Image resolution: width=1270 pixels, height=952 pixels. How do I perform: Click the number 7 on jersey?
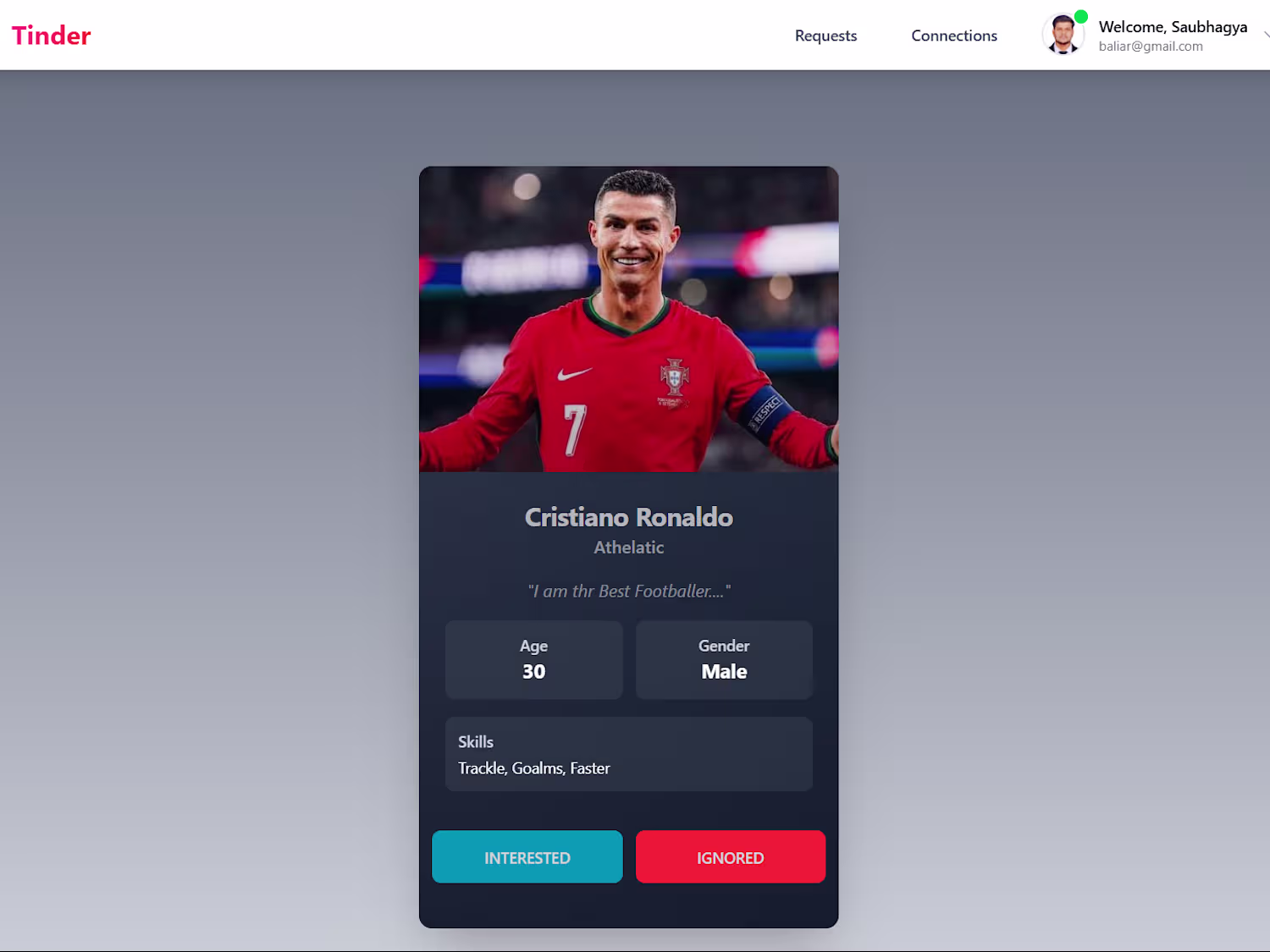575,430
